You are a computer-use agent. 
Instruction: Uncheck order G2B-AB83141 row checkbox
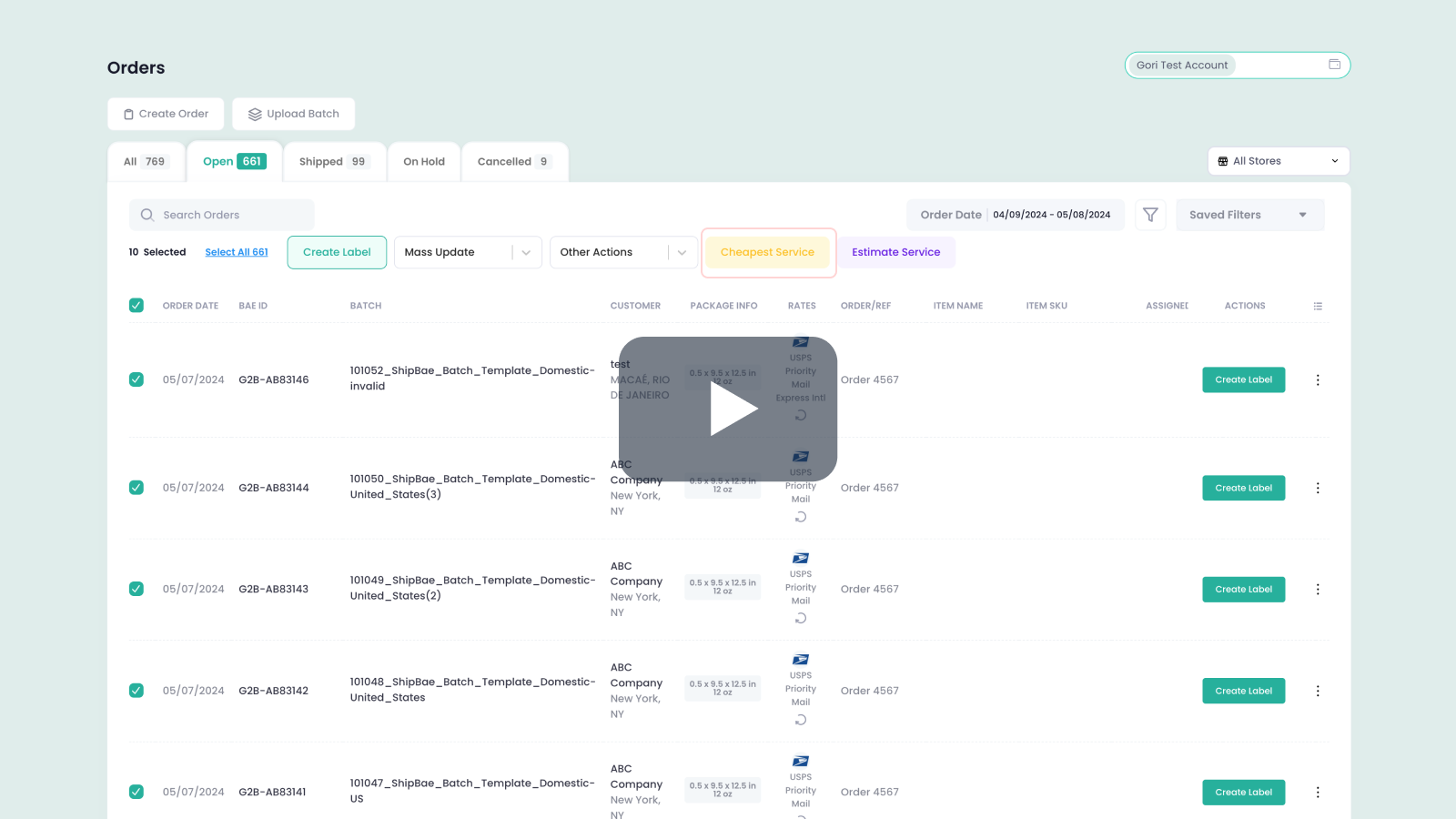point(136,792)
